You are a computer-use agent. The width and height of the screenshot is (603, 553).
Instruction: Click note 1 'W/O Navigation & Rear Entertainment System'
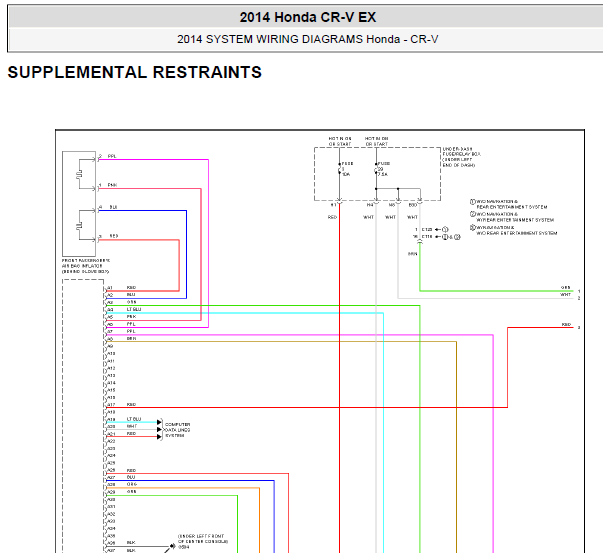[508, 204]
